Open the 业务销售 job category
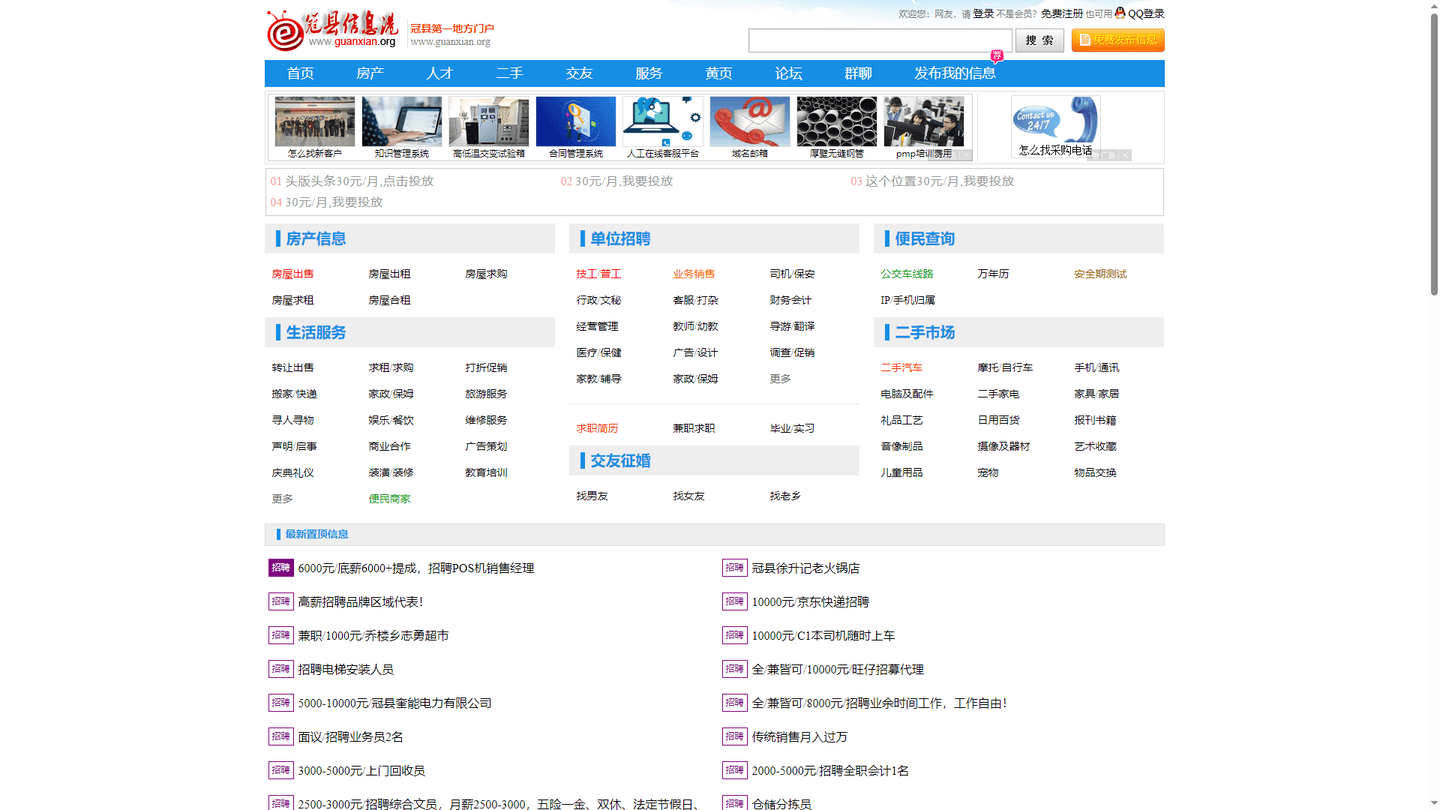 pos(694,274)
